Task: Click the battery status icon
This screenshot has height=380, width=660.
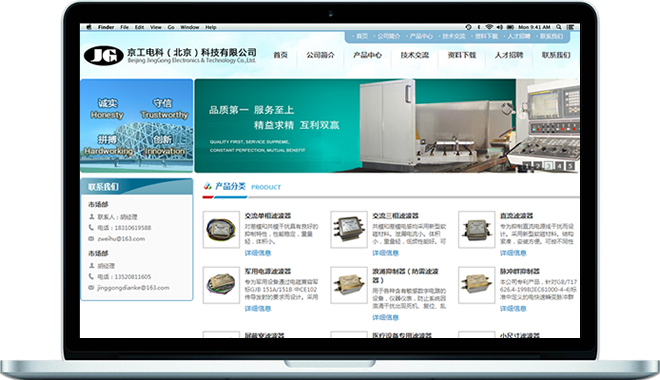Action: click(x=510, y=27)
